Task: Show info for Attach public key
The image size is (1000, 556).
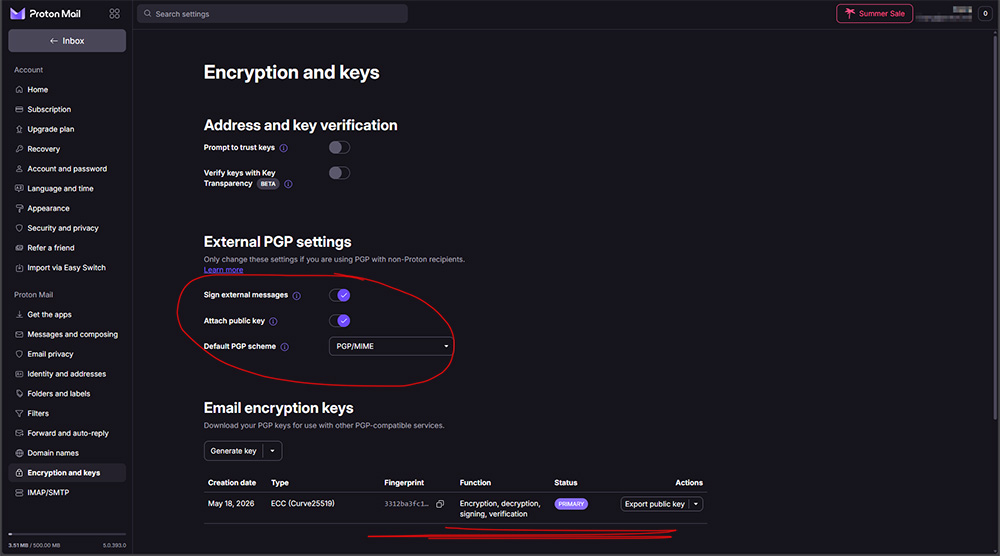Action: point(273,321)
